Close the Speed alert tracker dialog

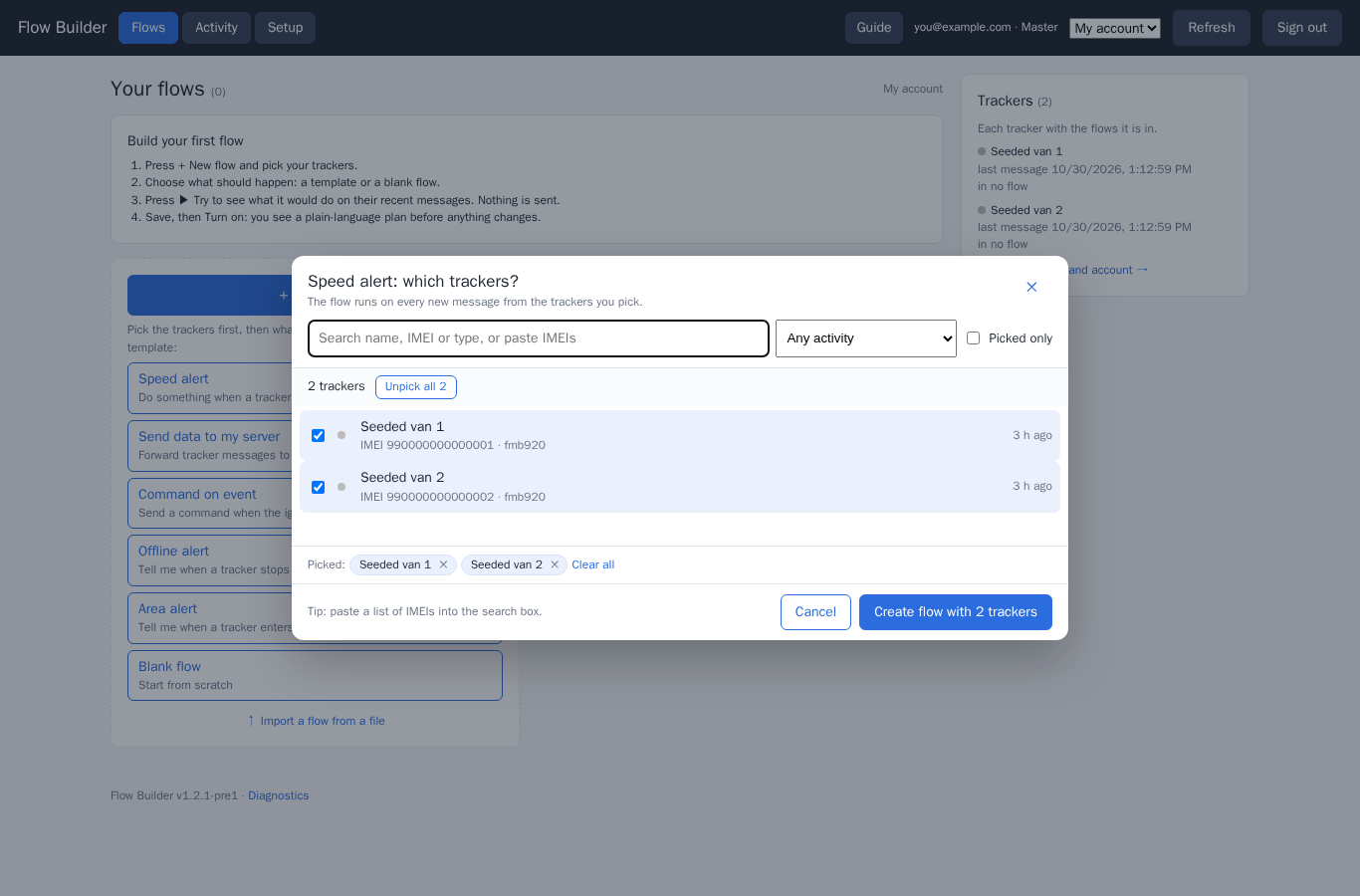[1031, 287]
